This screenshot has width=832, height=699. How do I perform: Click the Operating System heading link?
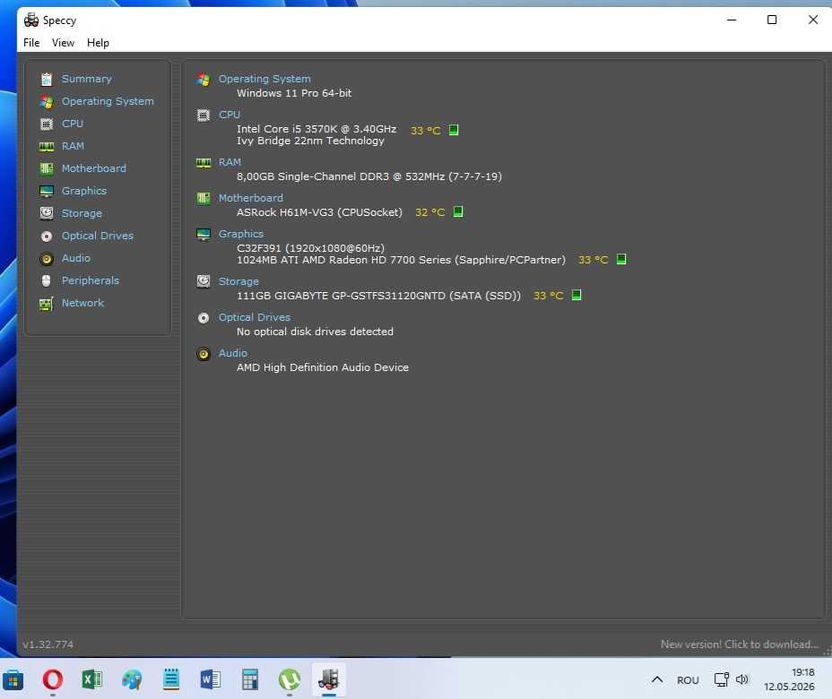[265, 79]
